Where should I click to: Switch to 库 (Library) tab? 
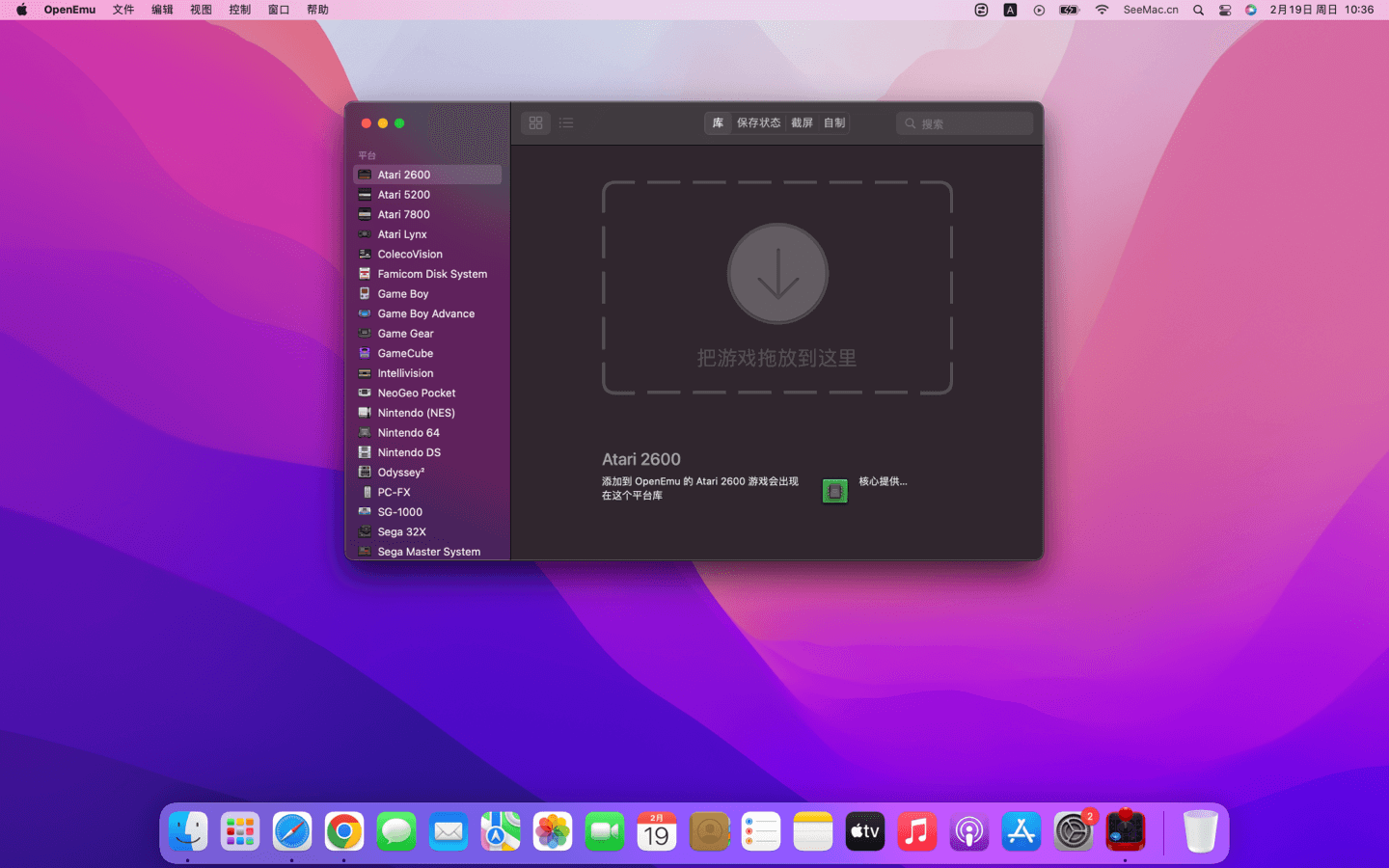coord(718,122)
